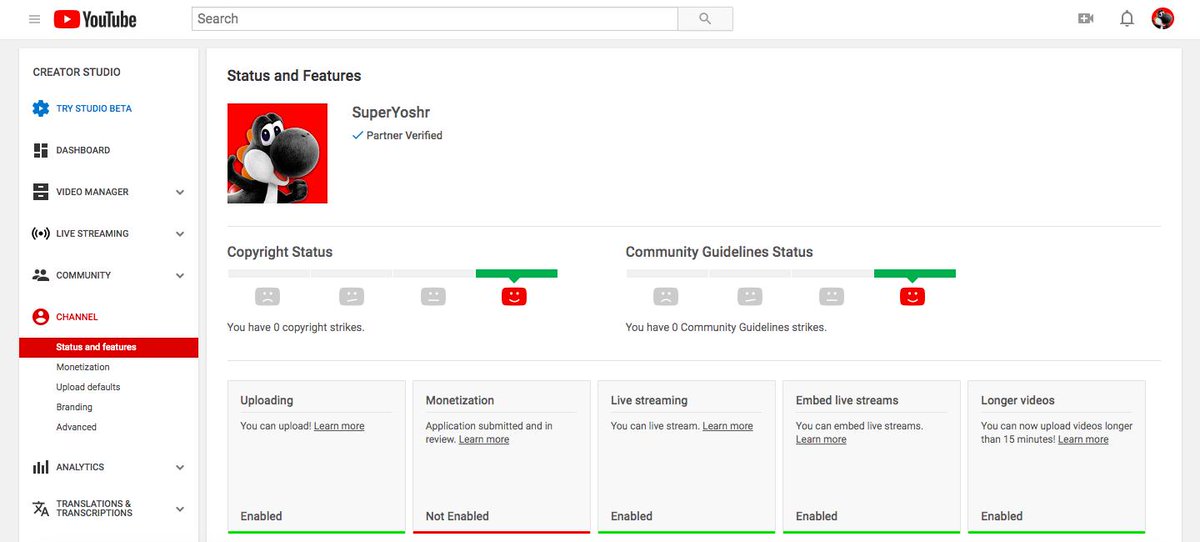Click the Embed live streams card title

click(847, 400)
